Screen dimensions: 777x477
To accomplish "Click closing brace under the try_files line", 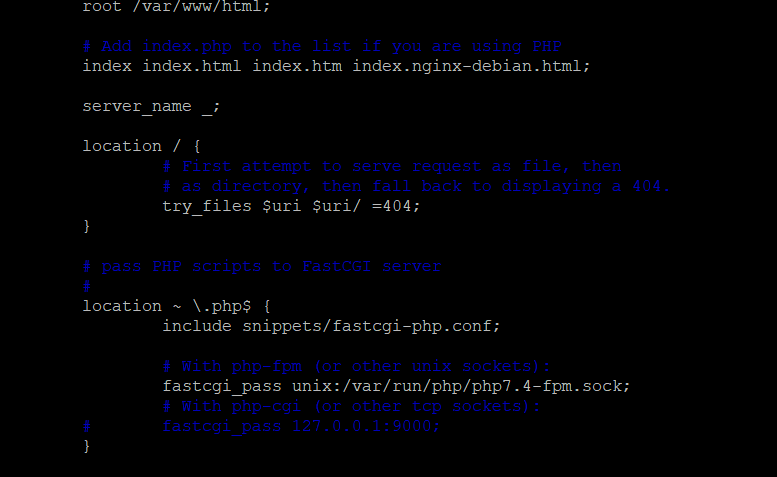I will tap(87, 226).
